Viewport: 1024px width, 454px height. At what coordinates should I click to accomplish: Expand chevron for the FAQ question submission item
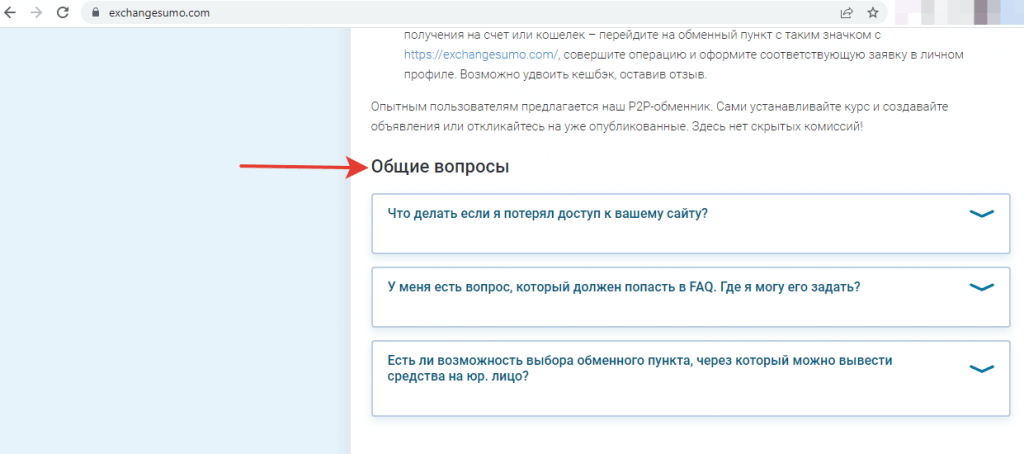pyautogui.click(x=982, y=287)
